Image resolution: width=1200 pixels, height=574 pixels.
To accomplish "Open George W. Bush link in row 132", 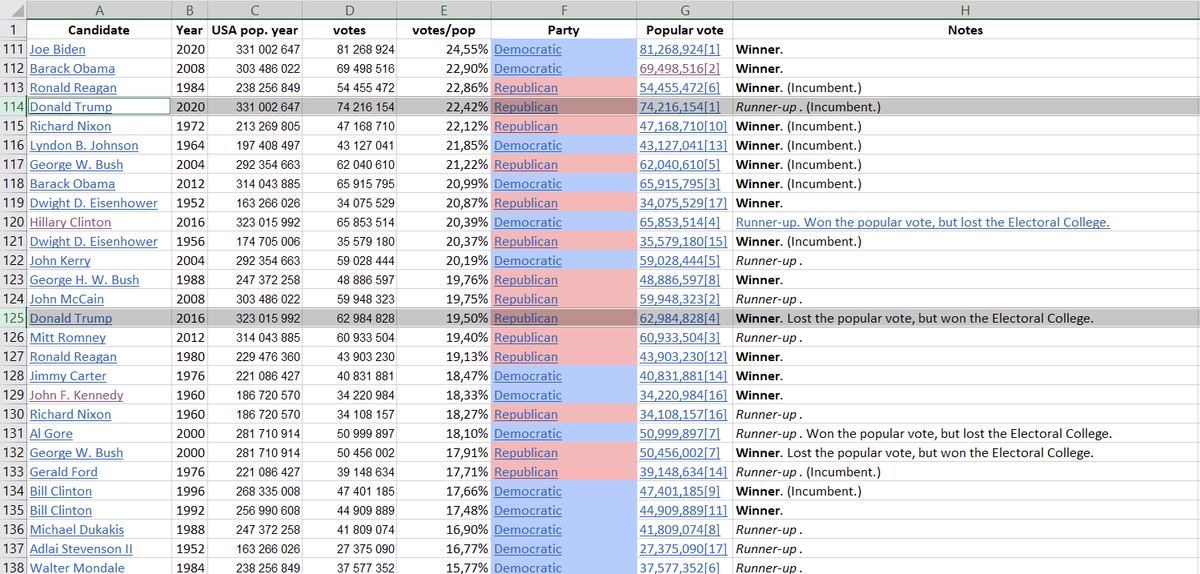I will [x=77, y=453].
